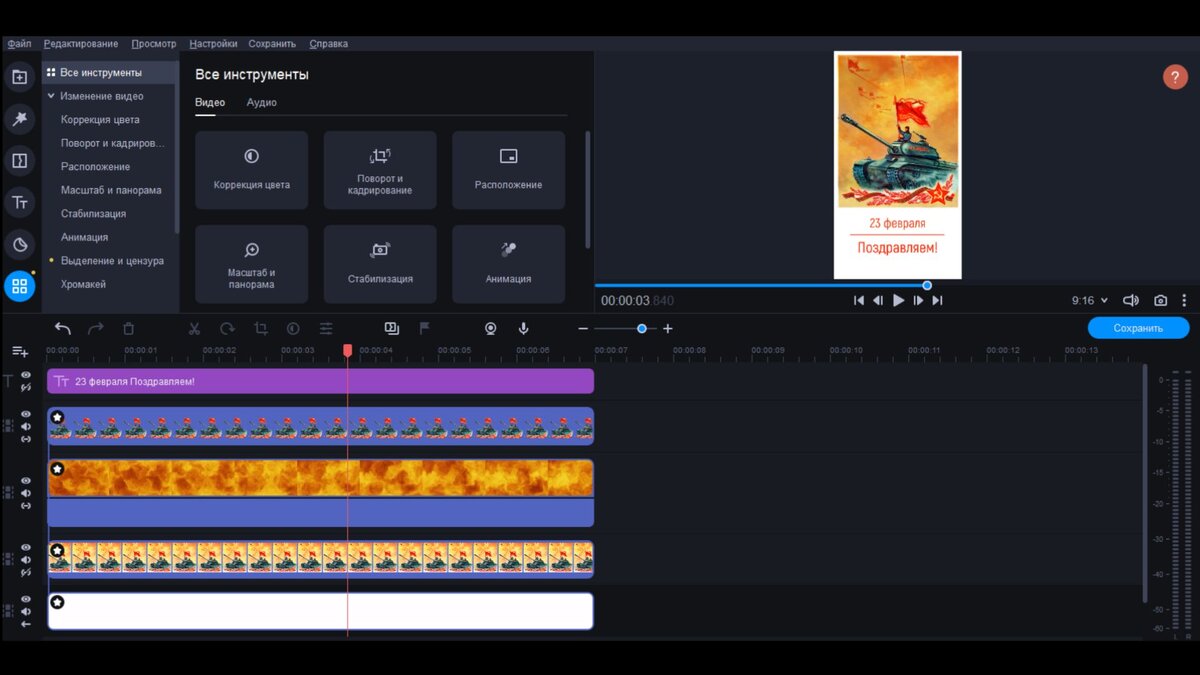Open the Редактирование menu

[x=81, y=44]
